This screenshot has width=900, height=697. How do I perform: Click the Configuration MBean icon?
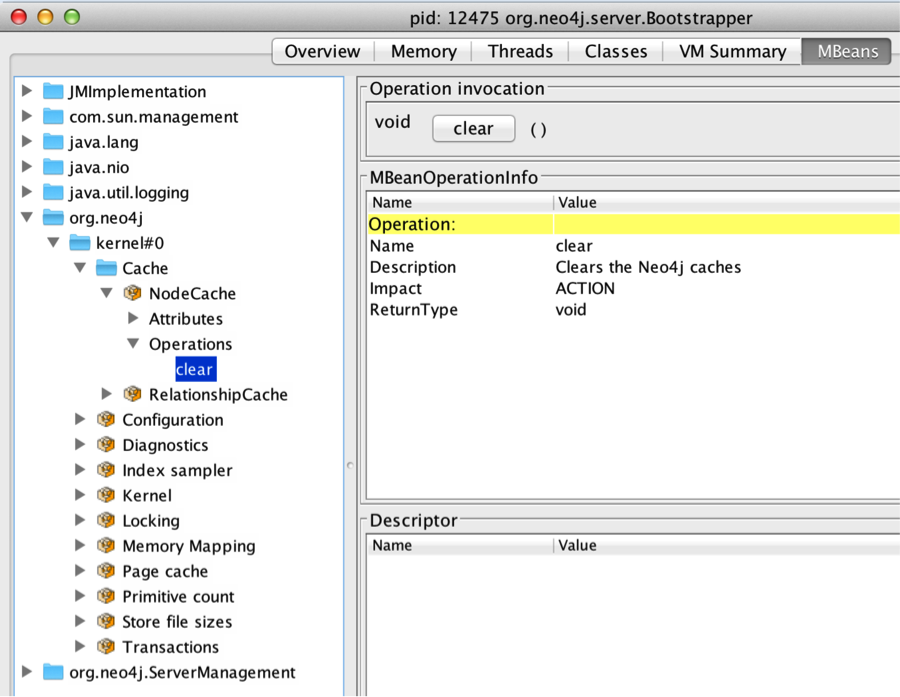point(106,420)
